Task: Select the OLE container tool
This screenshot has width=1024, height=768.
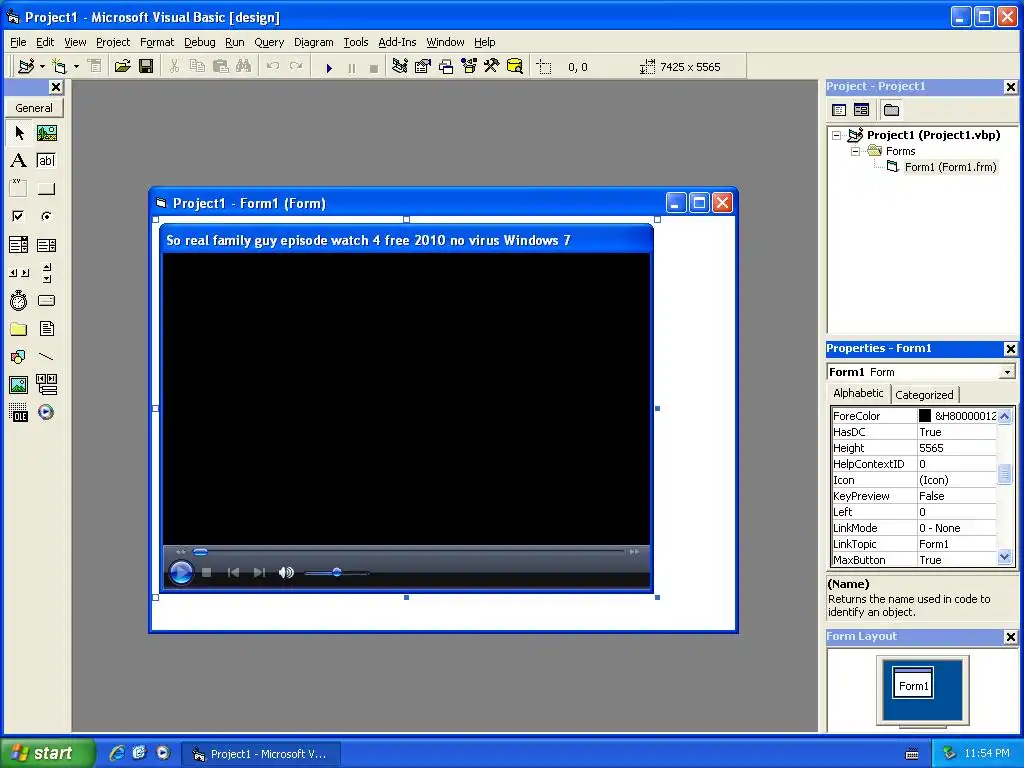Action: (x=19, y=412)
